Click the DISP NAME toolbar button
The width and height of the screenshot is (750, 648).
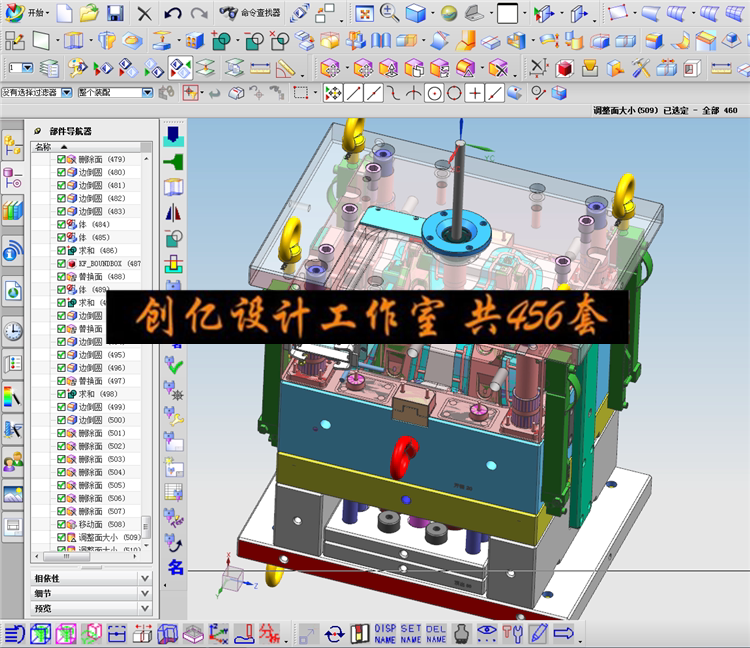[x=385, y=634]
